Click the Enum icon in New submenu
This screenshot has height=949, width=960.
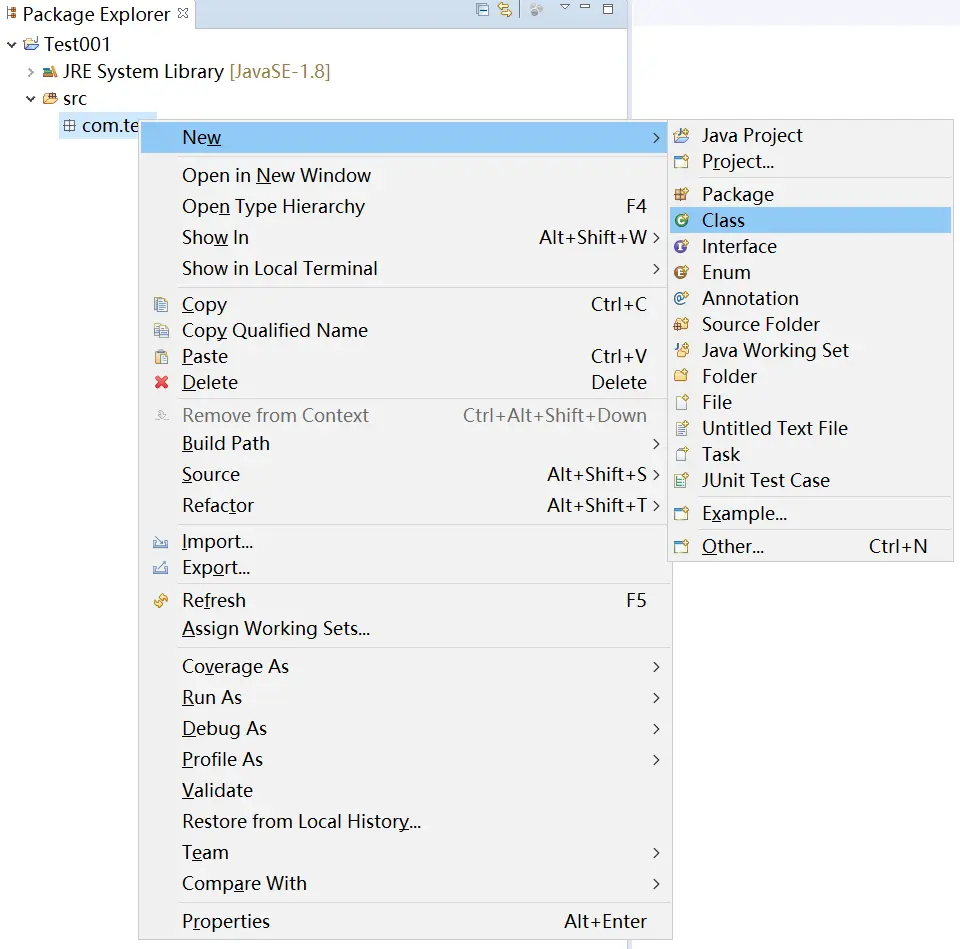(681, 272)
